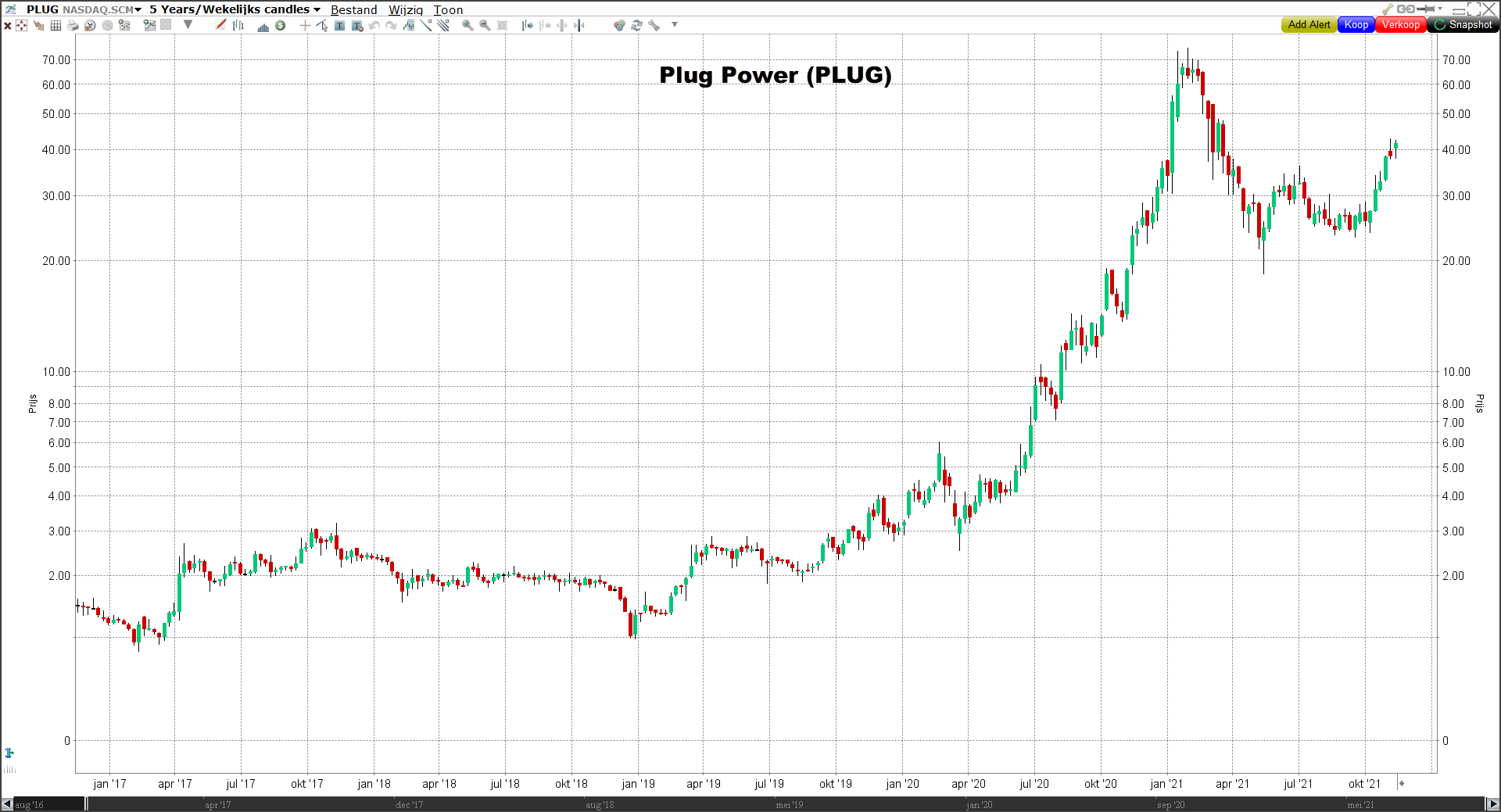Remove text labels with T-minus icon
This screenshot has width=1501, height=812.
pos(357,26)
